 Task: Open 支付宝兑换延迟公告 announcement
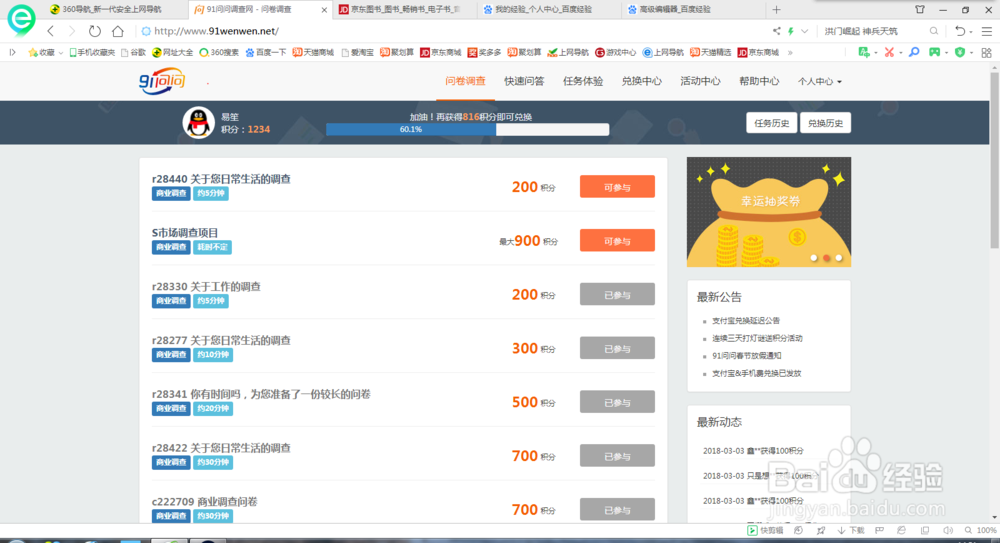coord(746,320)
